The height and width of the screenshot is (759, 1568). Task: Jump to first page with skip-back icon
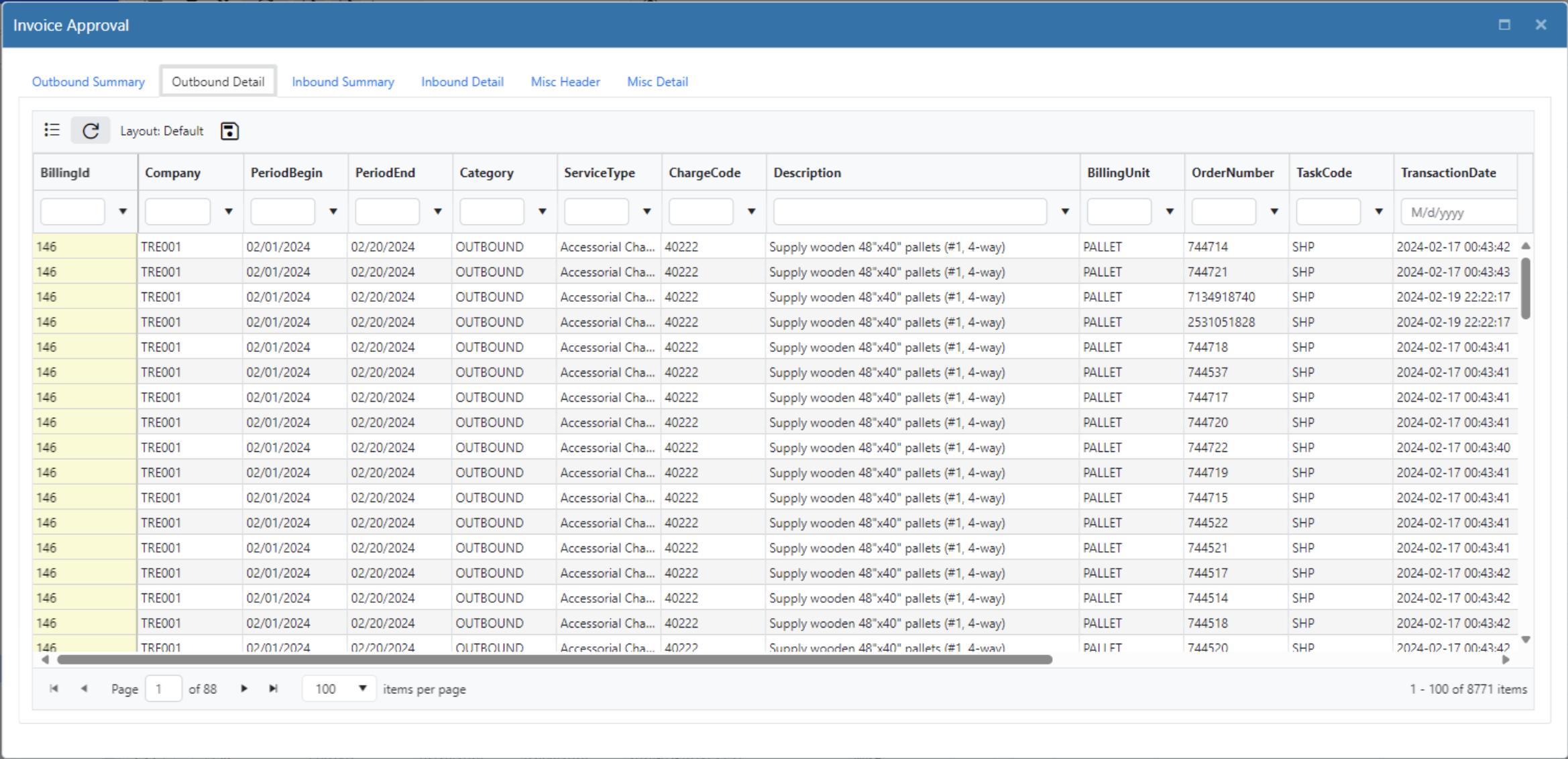click(x=54, y=688)
